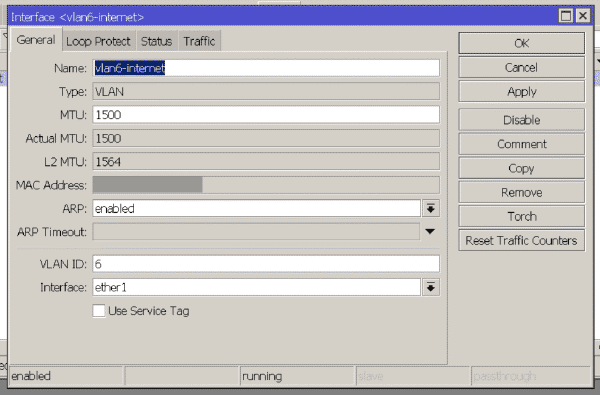Click the MTU input field
Image resolution: width=600 pixels, height=395 pixels.
[266, 115]
